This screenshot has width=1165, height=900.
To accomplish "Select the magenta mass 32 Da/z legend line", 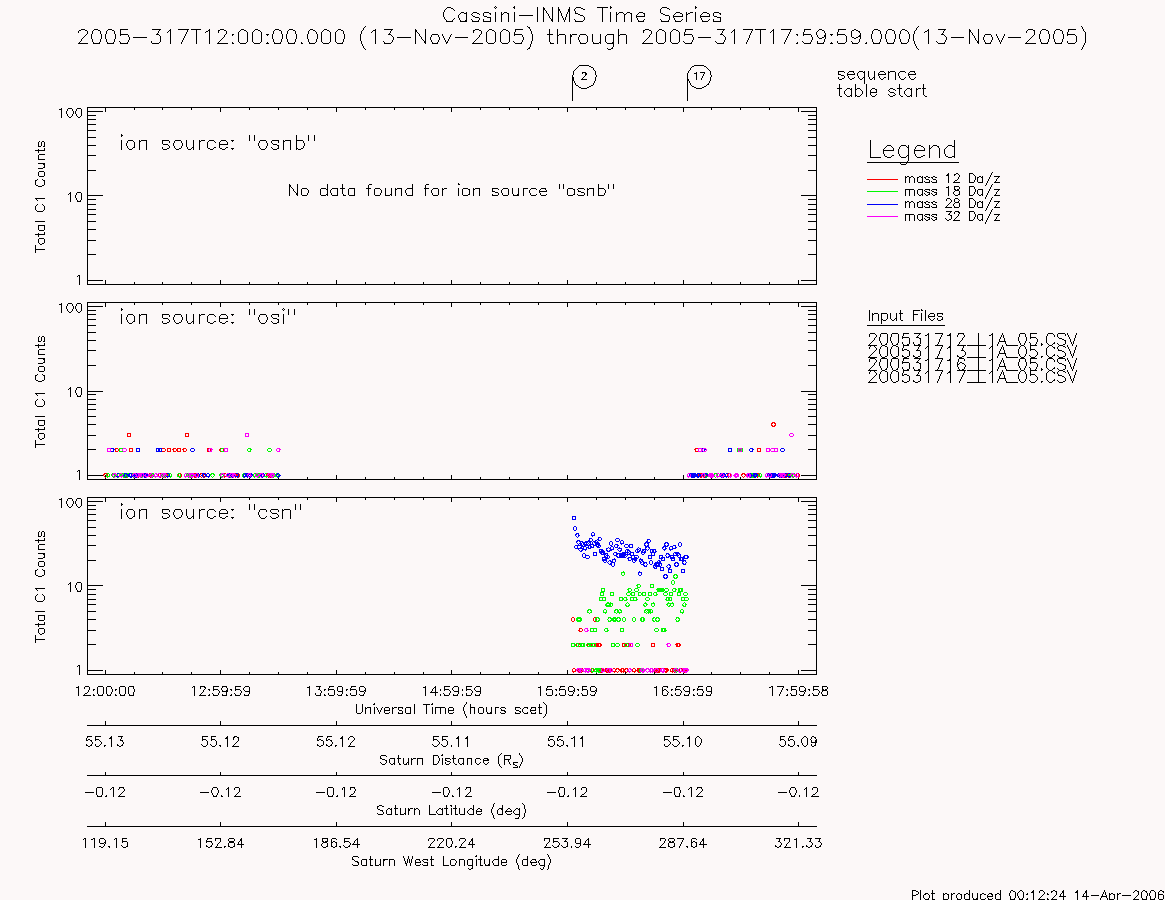I will (x=883, y=216).
